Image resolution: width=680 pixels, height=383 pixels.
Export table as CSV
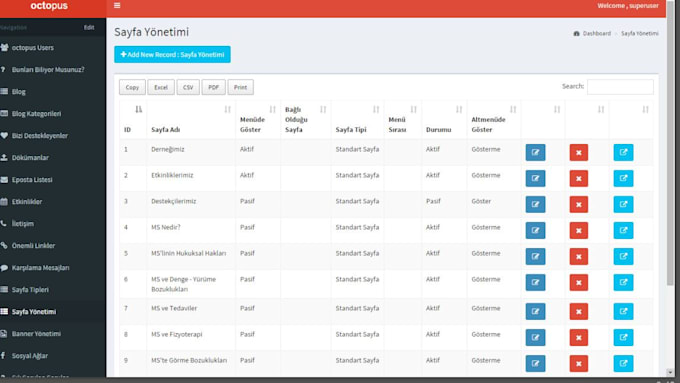click(x=188, y=87)
